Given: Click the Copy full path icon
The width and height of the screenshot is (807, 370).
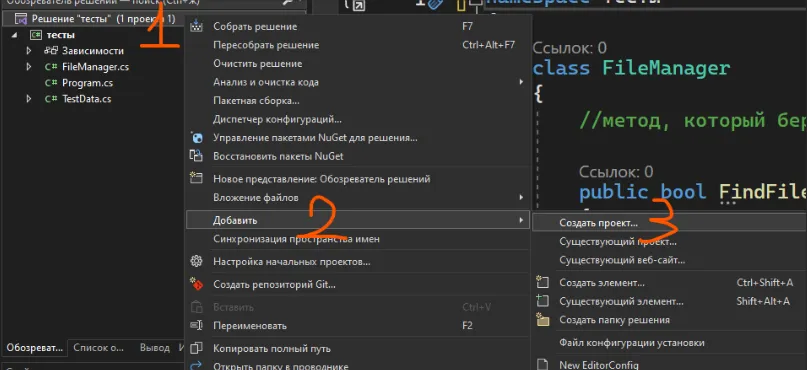Looking at the screenshot, I should (196, 348).
